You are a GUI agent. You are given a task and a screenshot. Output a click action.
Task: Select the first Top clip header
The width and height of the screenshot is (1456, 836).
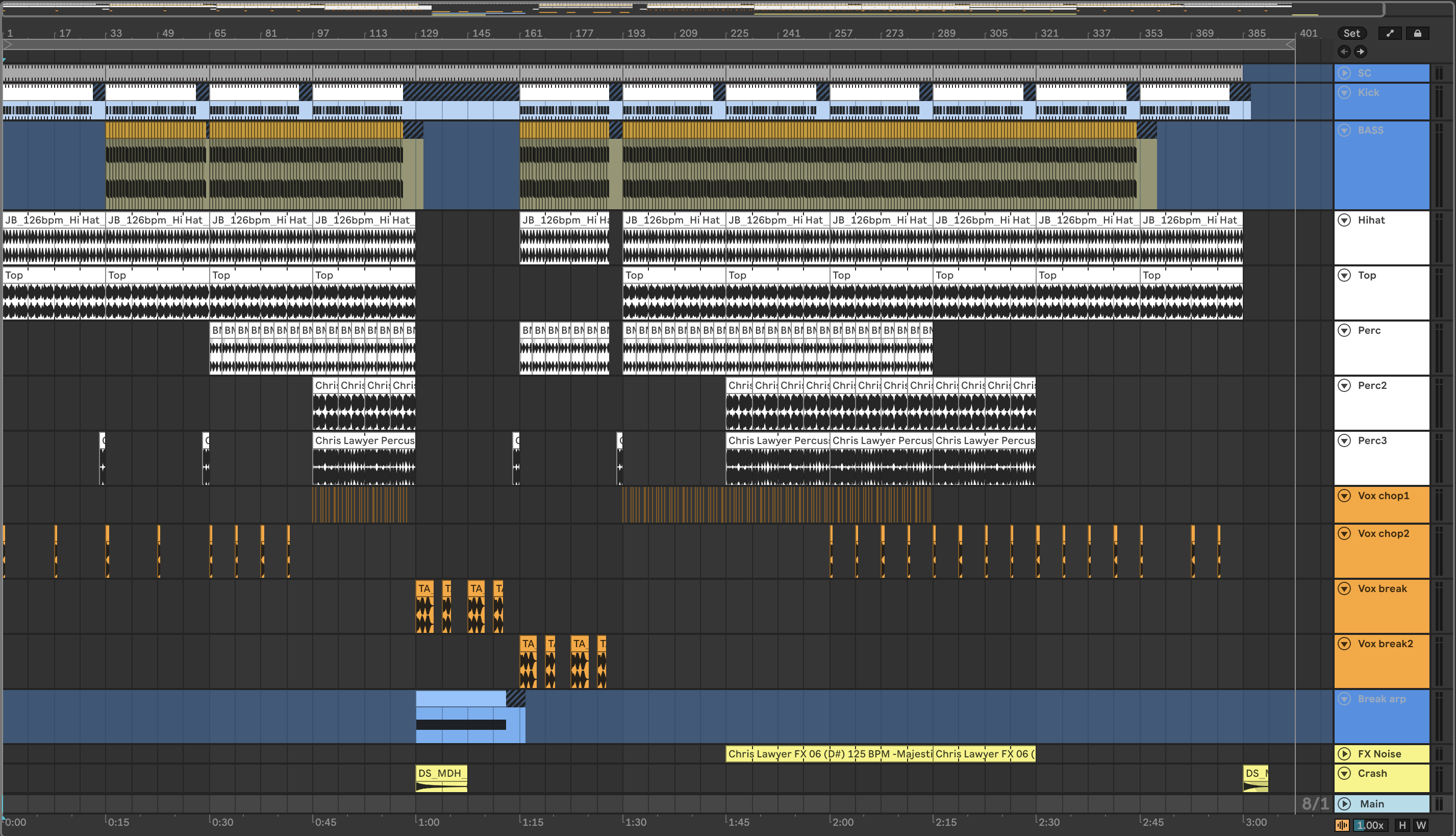pos(54,275)
